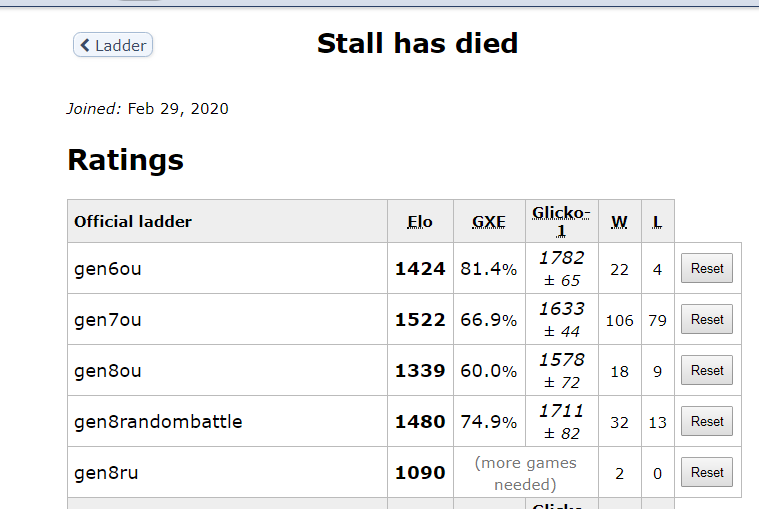759x509 pixels.
Task: Click the W wins column header
Action: (x=620, y=222)
